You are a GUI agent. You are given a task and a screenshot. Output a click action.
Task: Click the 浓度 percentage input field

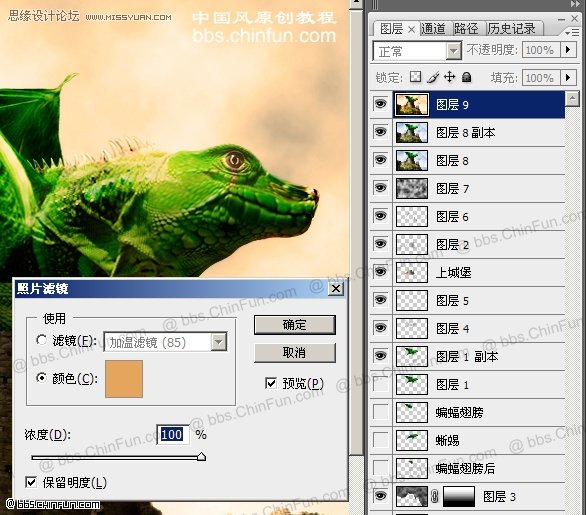tap(173, 435)
